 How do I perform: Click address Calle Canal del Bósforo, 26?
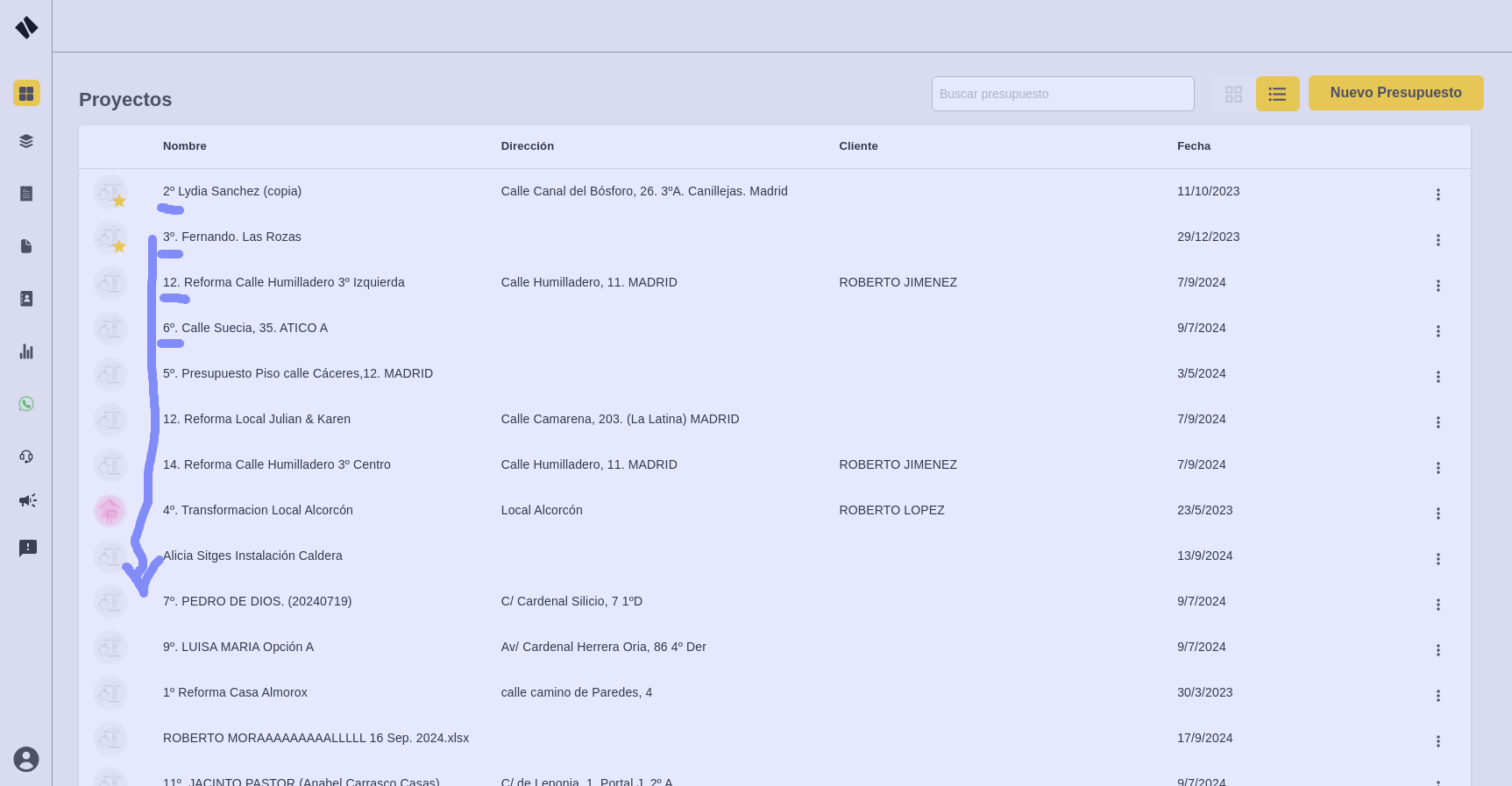(x=644, y=191)
